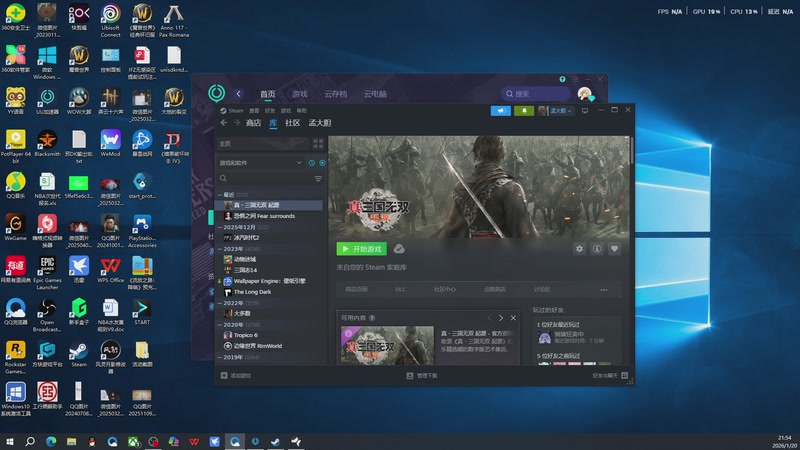Open the DLC link on game page
Image resolution: width=800 pixels, height=450 pixels.
pos(401,289)
